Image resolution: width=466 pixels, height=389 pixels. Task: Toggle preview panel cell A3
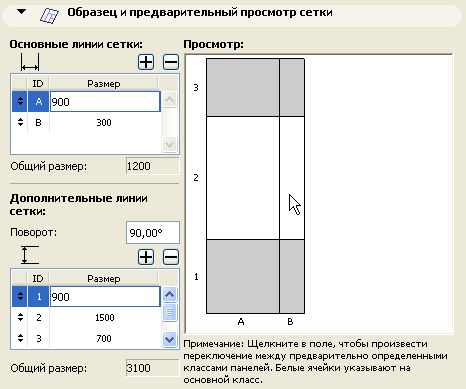click(243, 87)
